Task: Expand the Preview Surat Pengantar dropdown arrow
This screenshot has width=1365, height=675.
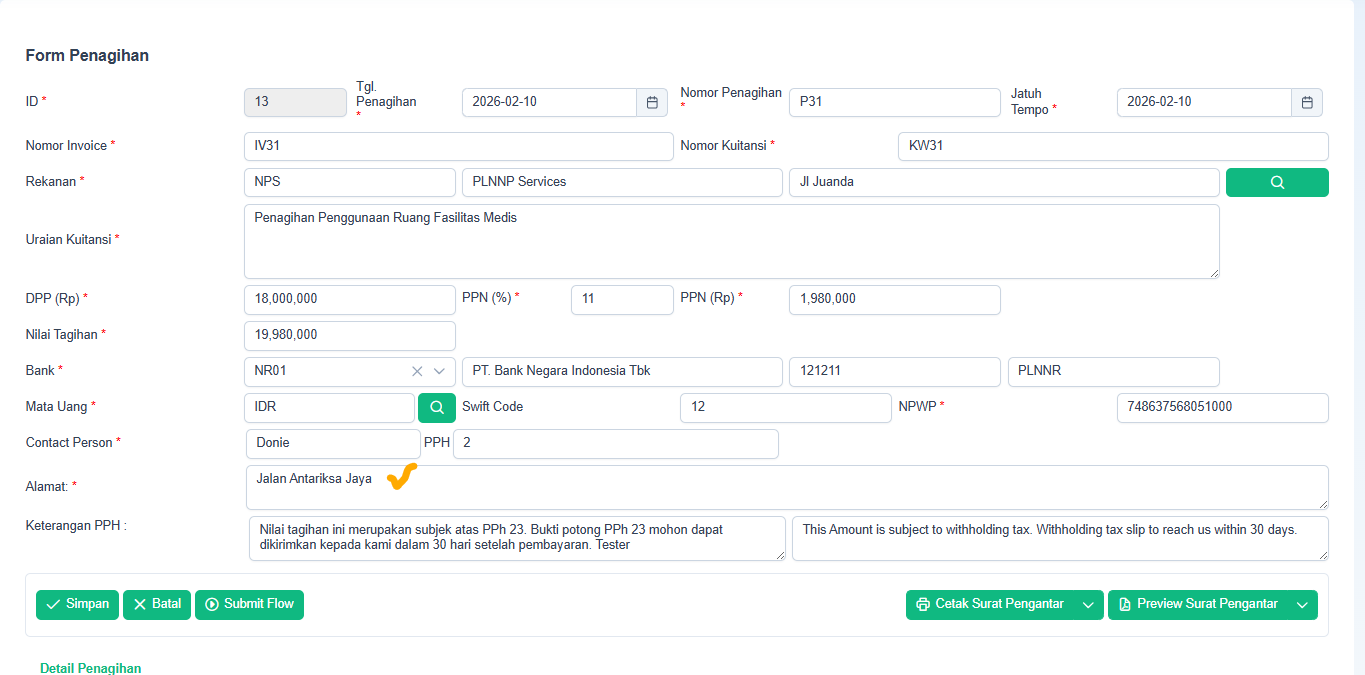Action: (x=1301, y=605)
